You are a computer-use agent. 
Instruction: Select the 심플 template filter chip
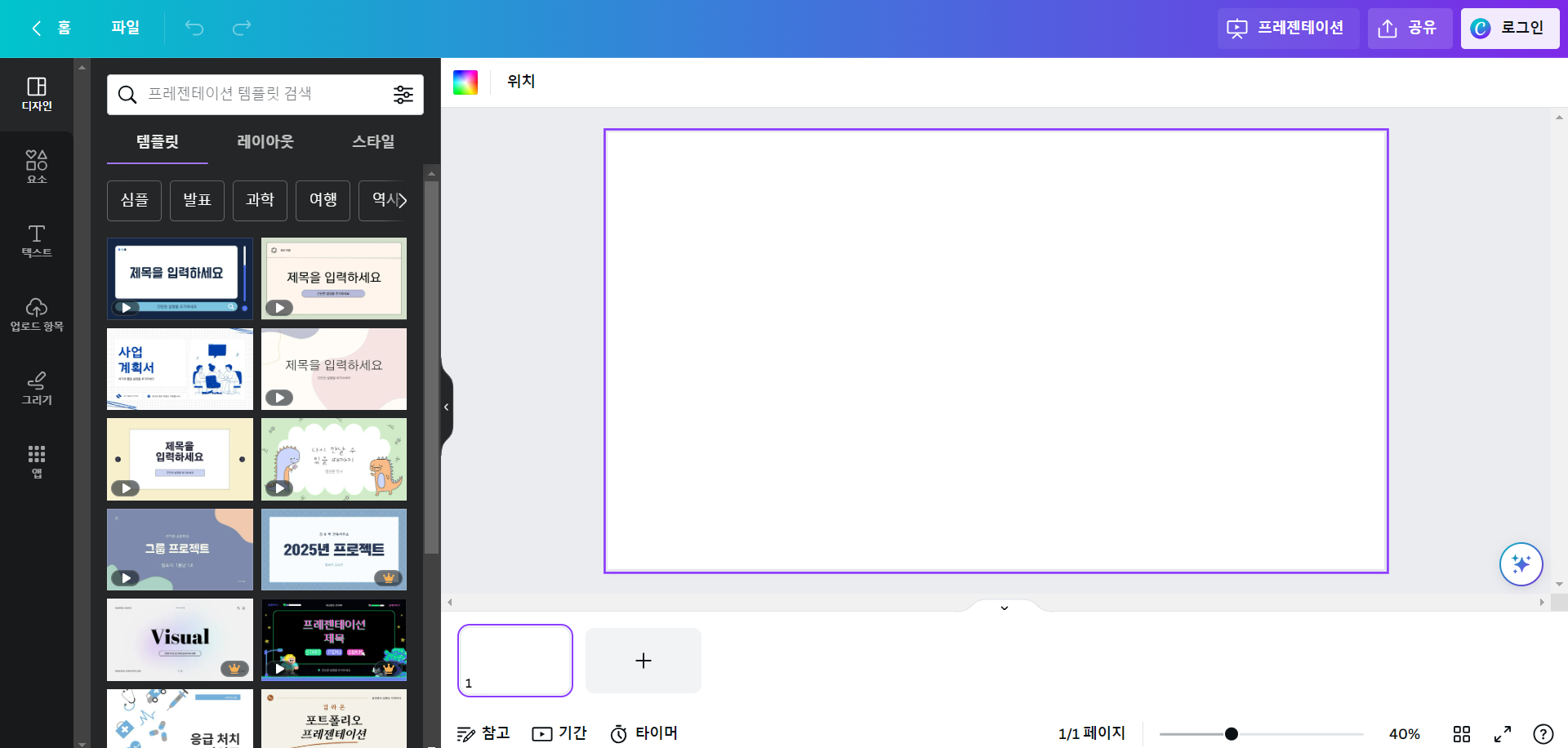tap(133, 200)
